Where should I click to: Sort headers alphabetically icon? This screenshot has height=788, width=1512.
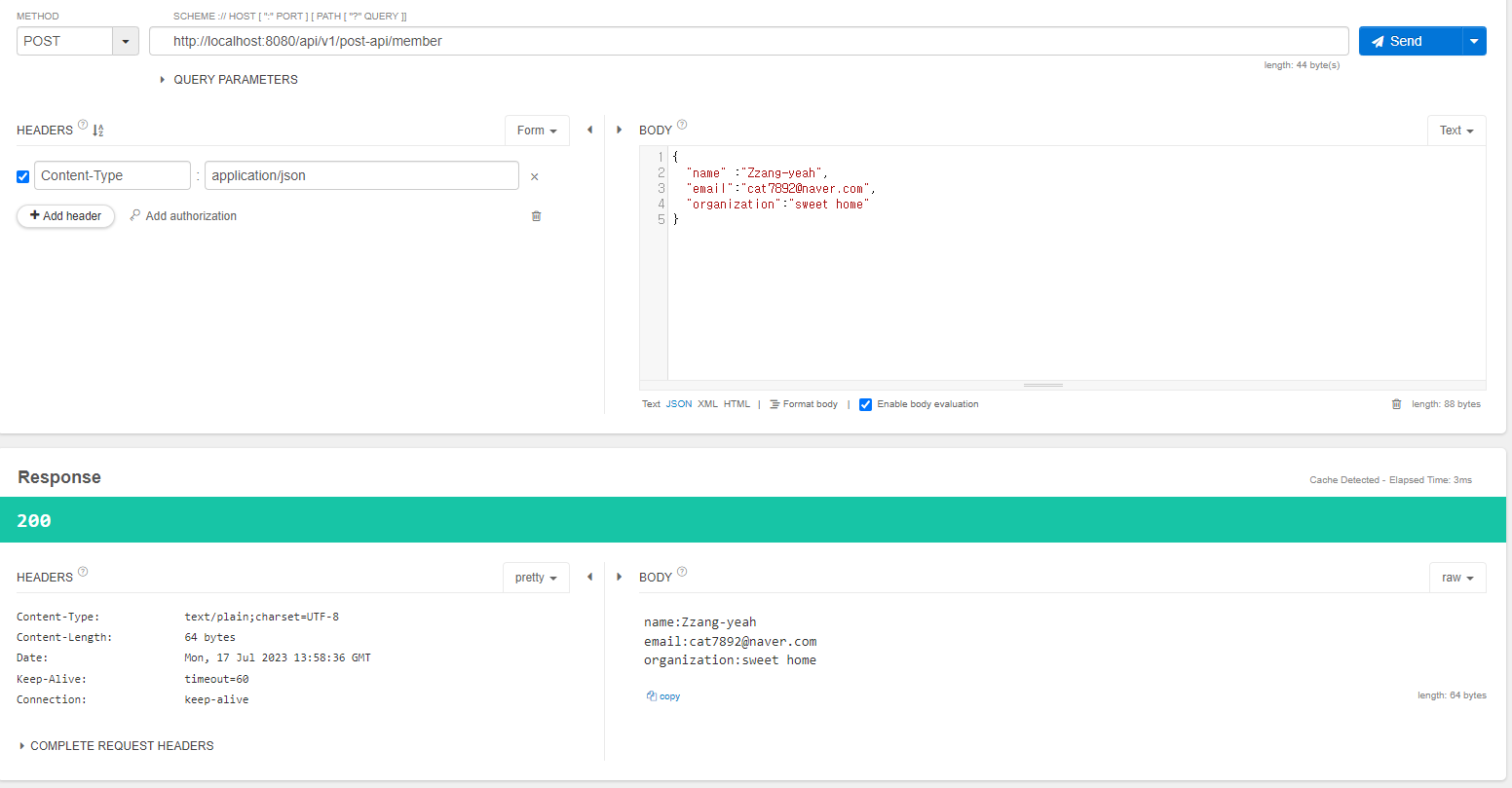point(97,130)
